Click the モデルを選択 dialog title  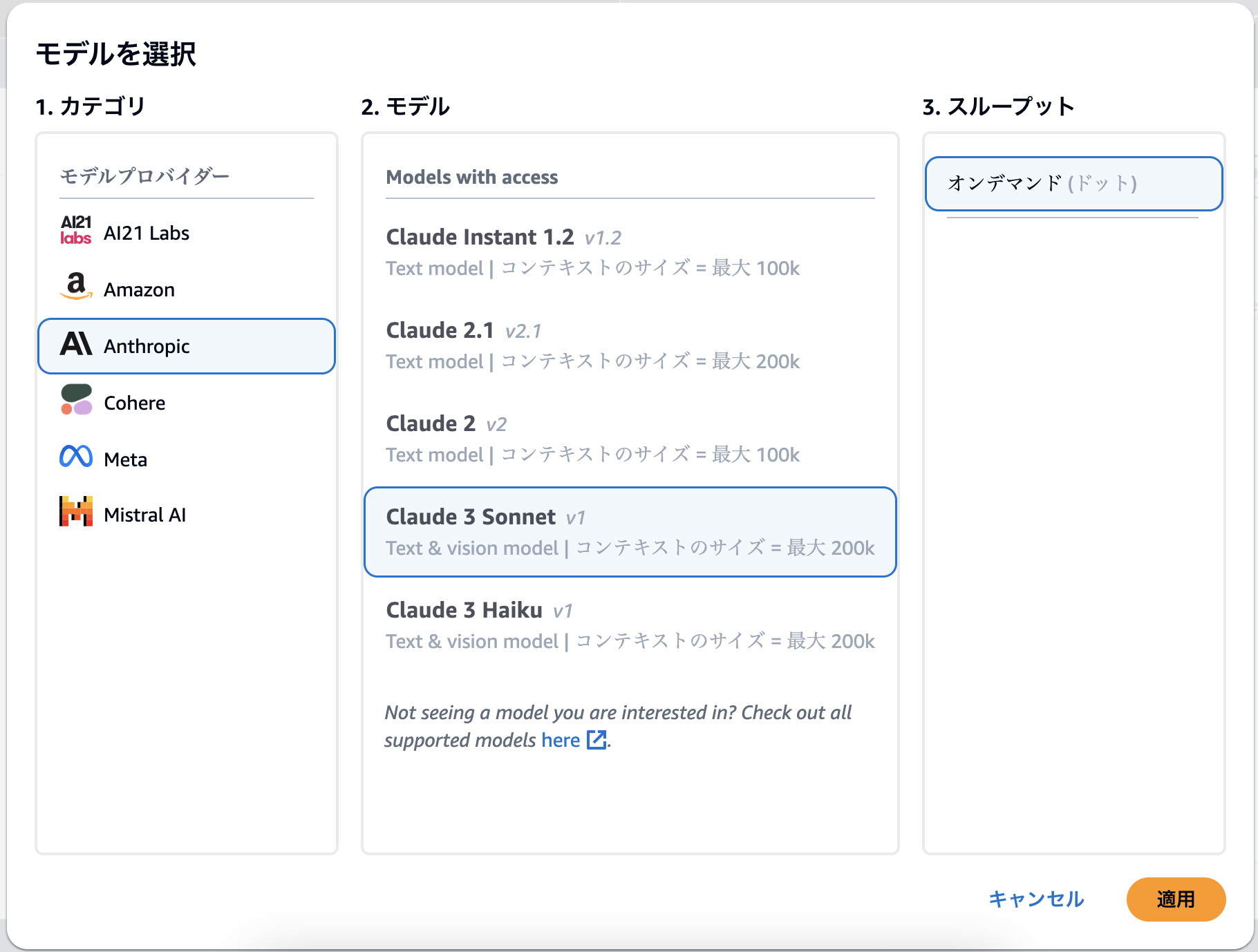(x=116, y=54)
